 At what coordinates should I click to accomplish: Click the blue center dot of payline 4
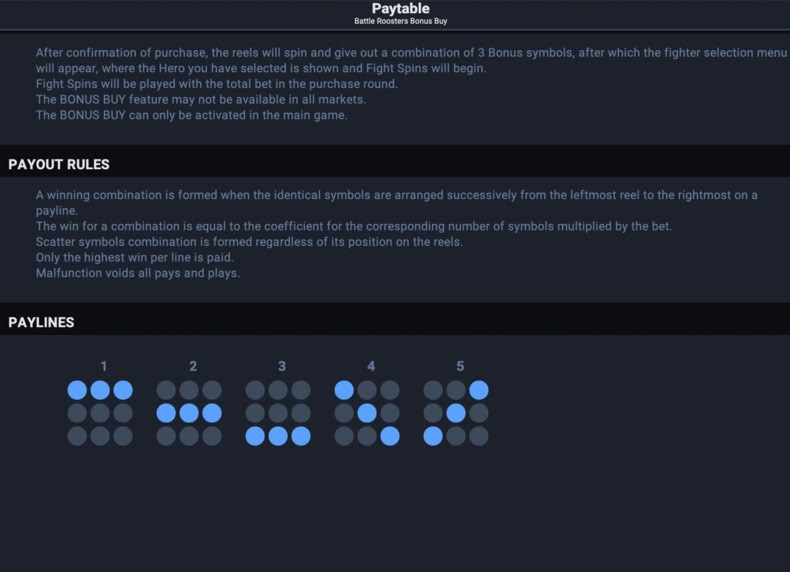point(367,413)
